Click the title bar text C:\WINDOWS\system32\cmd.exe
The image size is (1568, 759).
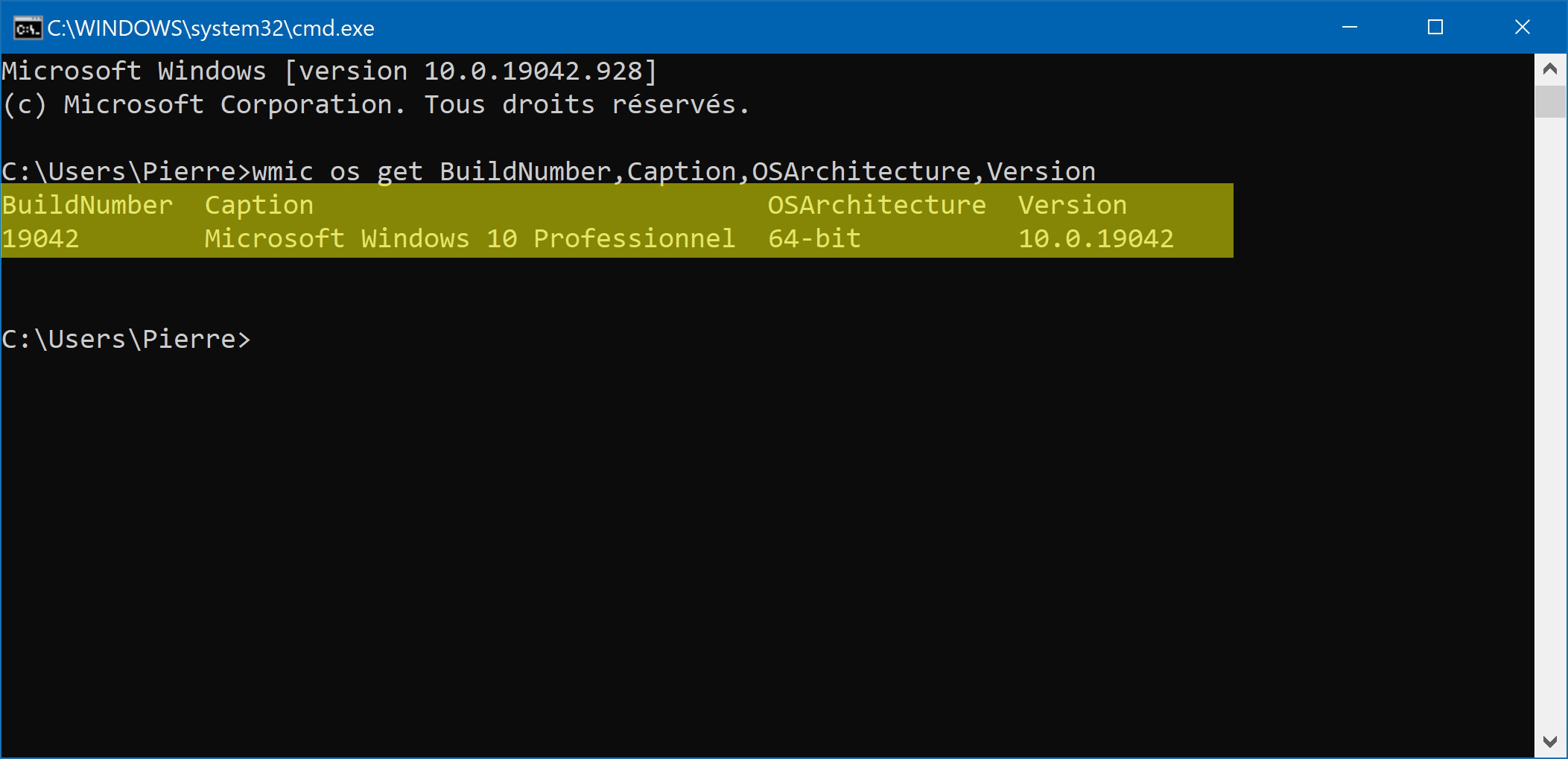tap(211, 28)
